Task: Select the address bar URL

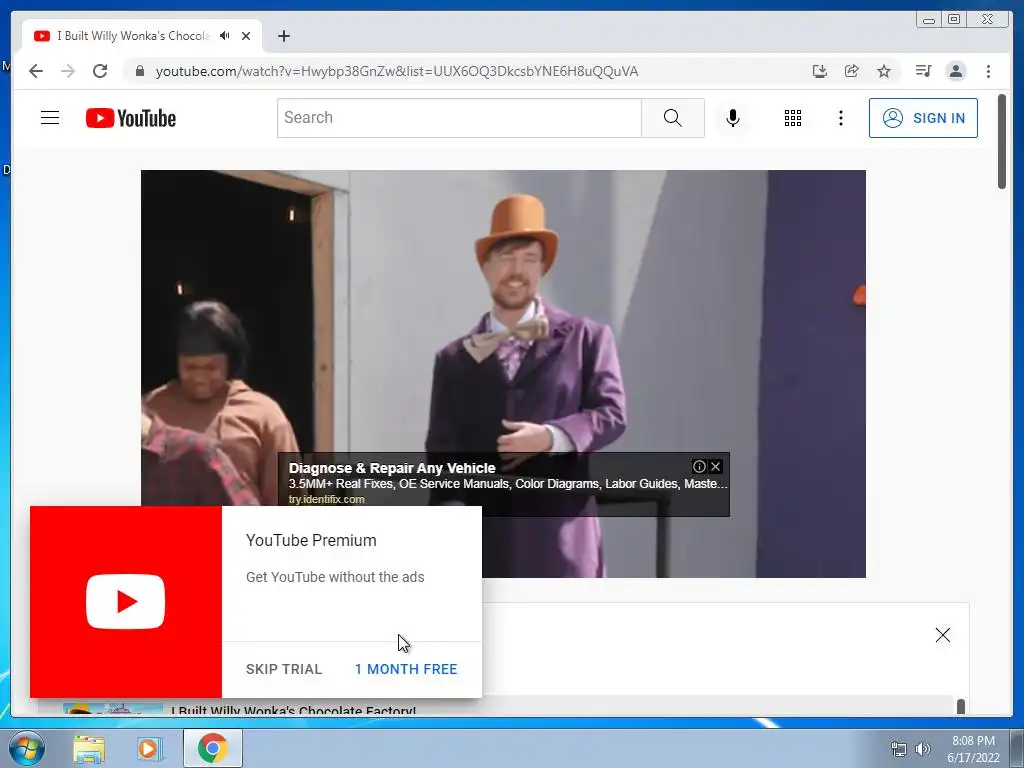Action: 396,71
